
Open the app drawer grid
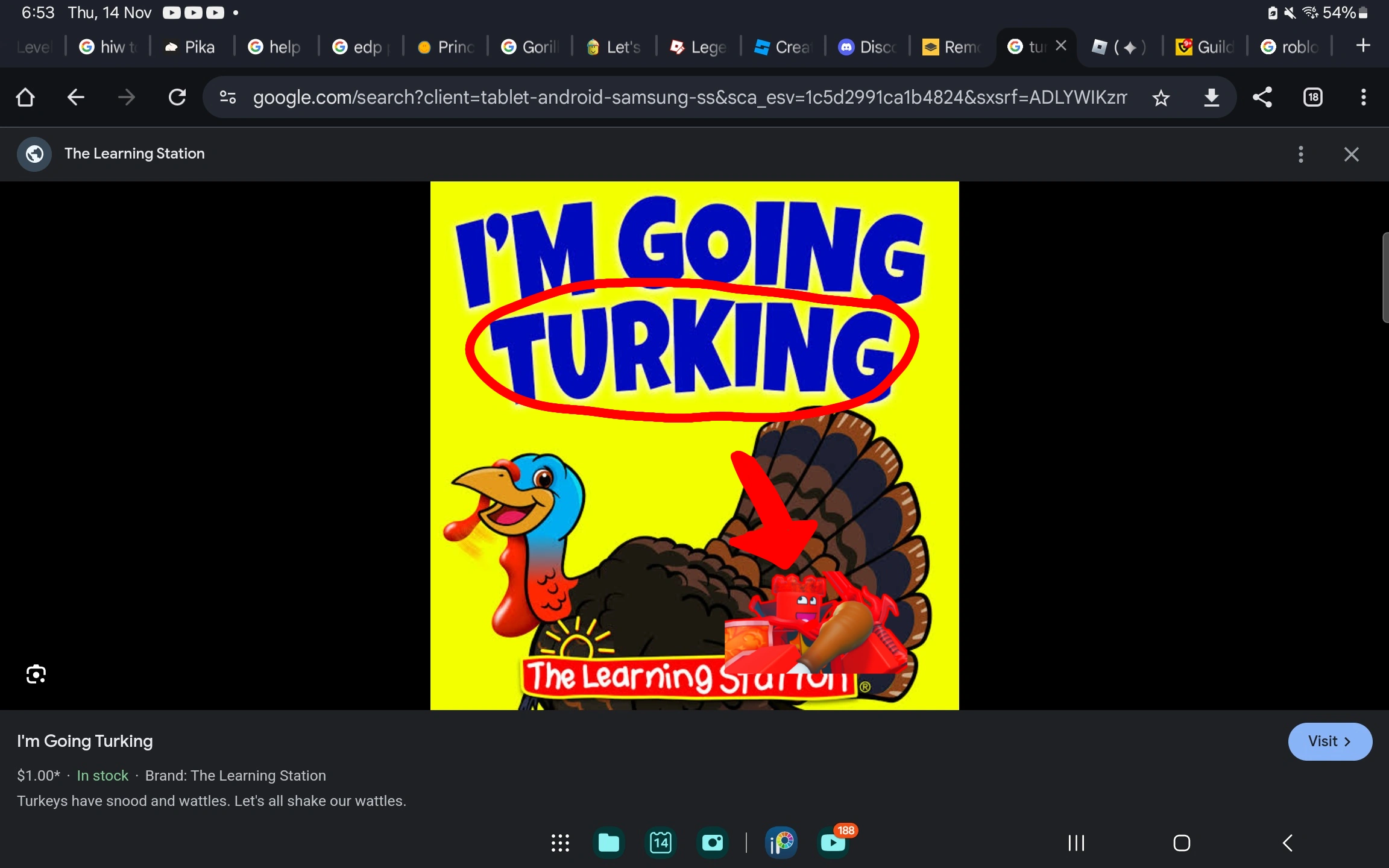pos(559,843)
